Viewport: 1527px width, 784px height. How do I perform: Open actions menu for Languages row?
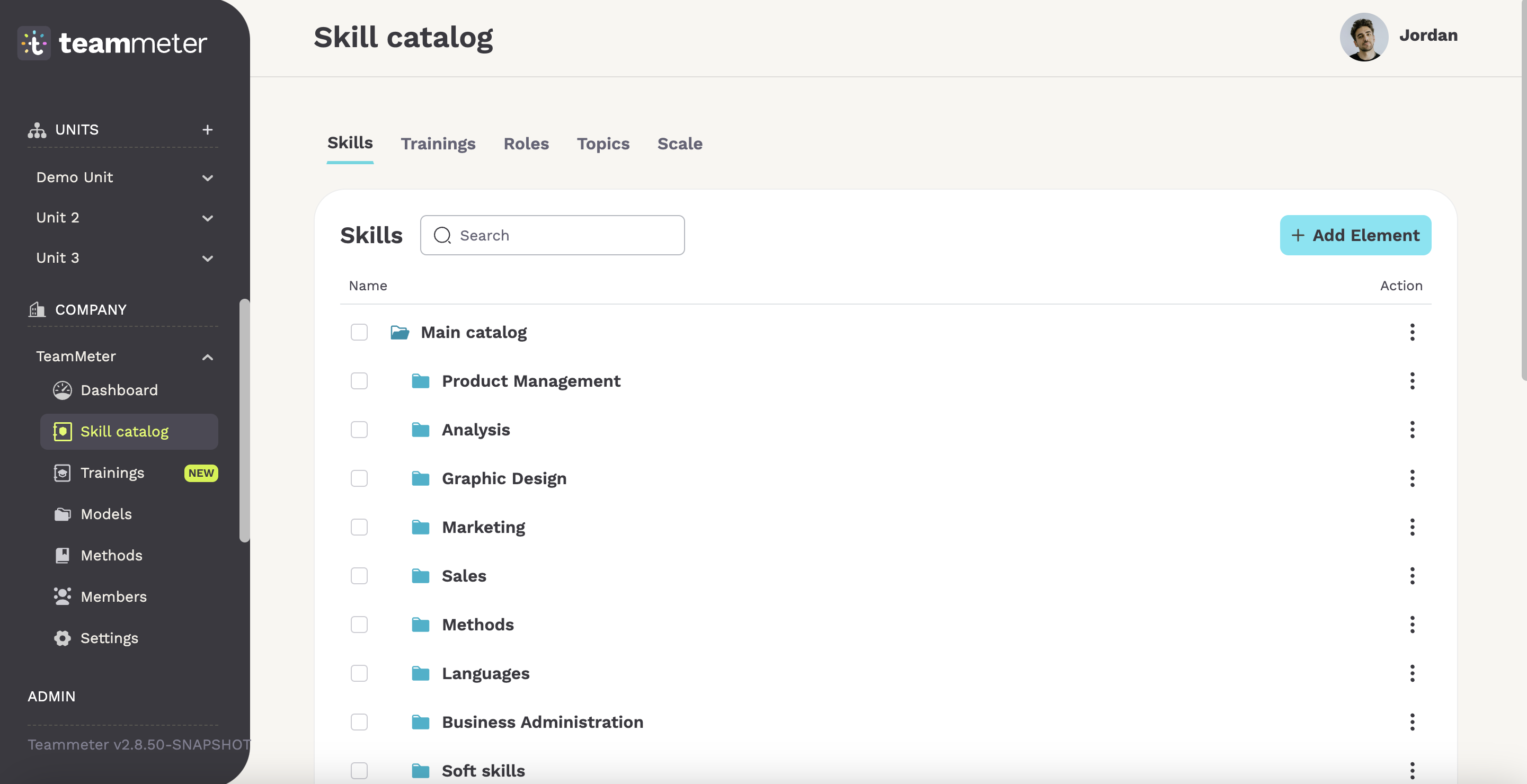point(1412,673)
